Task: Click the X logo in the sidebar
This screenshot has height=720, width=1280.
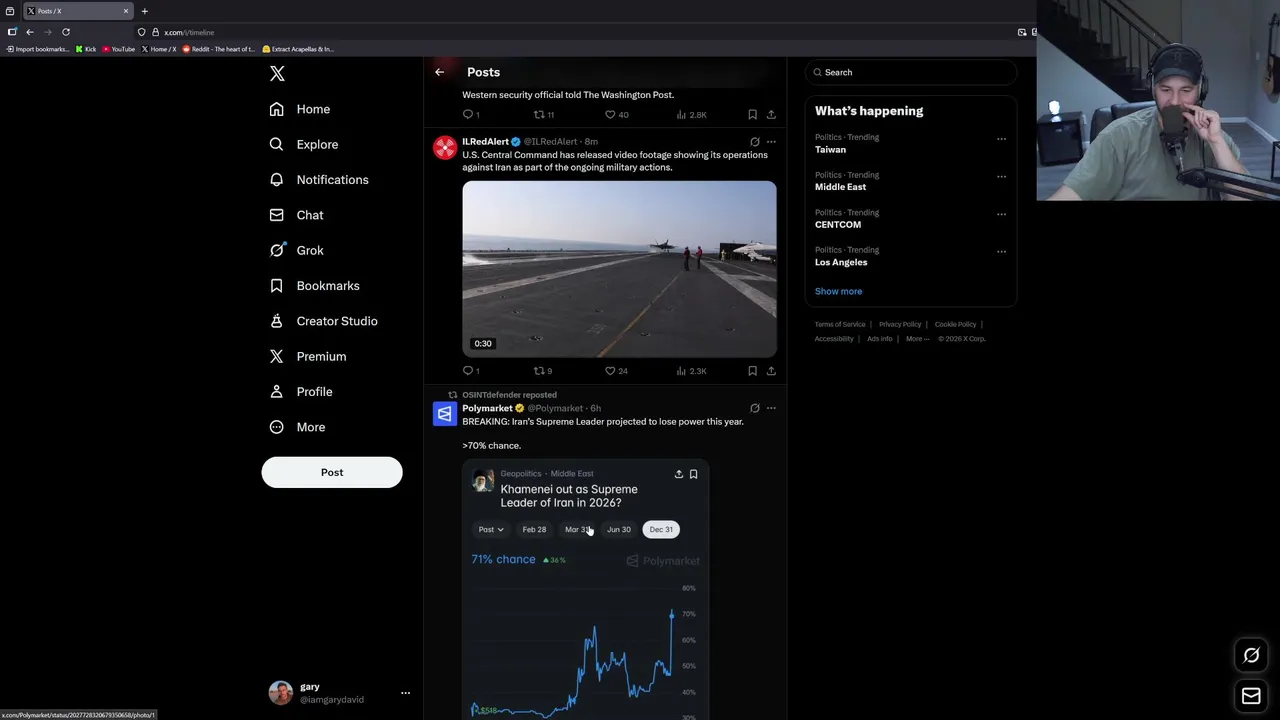Action: tap(277, 73)
